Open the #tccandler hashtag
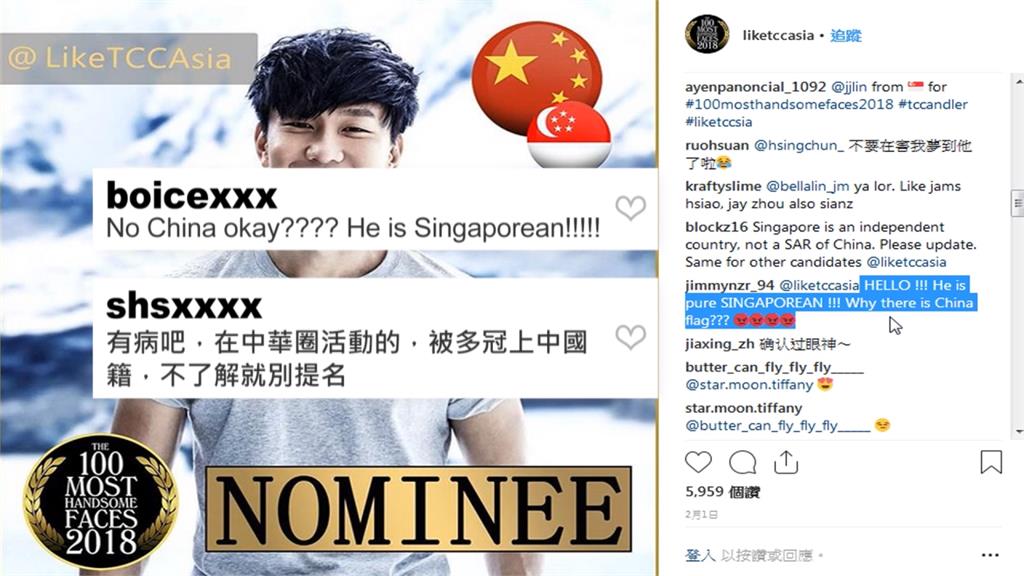This screenshot has width=1024, height=576. tap(933, 104)
